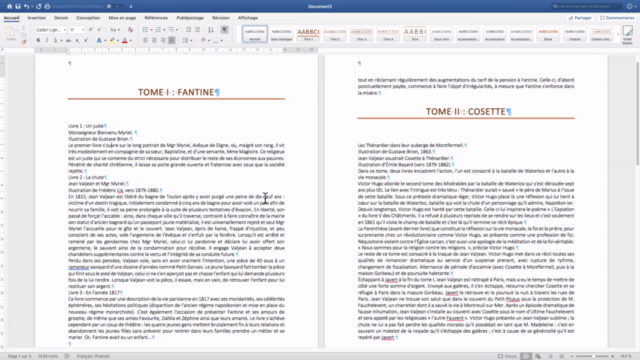The height and width of the screenshot is (360, 640).
Task: Cut selection with scissors icon
Action: tap(24, 29)
